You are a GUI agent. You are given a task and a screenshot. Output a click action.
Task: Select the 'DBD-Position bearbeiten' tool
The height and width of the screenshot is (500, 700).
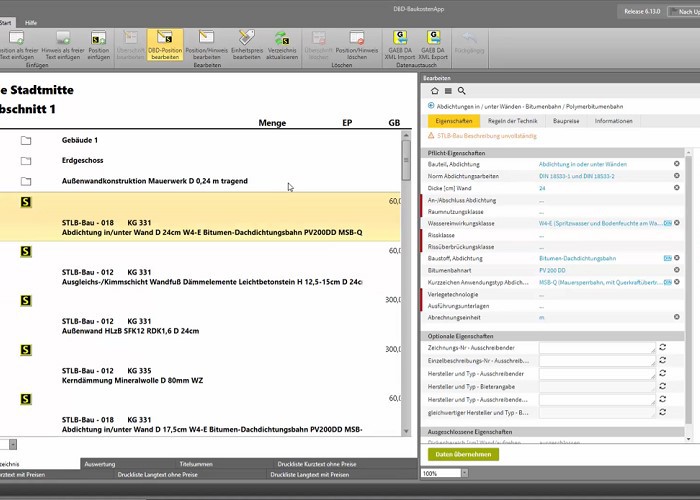click(165, 45)
